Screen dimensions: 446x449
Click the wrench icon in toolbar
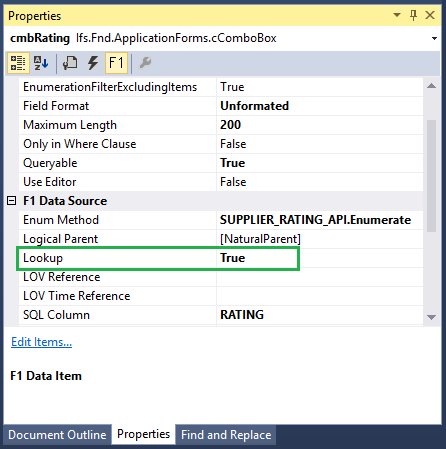(x=145, y=63)
